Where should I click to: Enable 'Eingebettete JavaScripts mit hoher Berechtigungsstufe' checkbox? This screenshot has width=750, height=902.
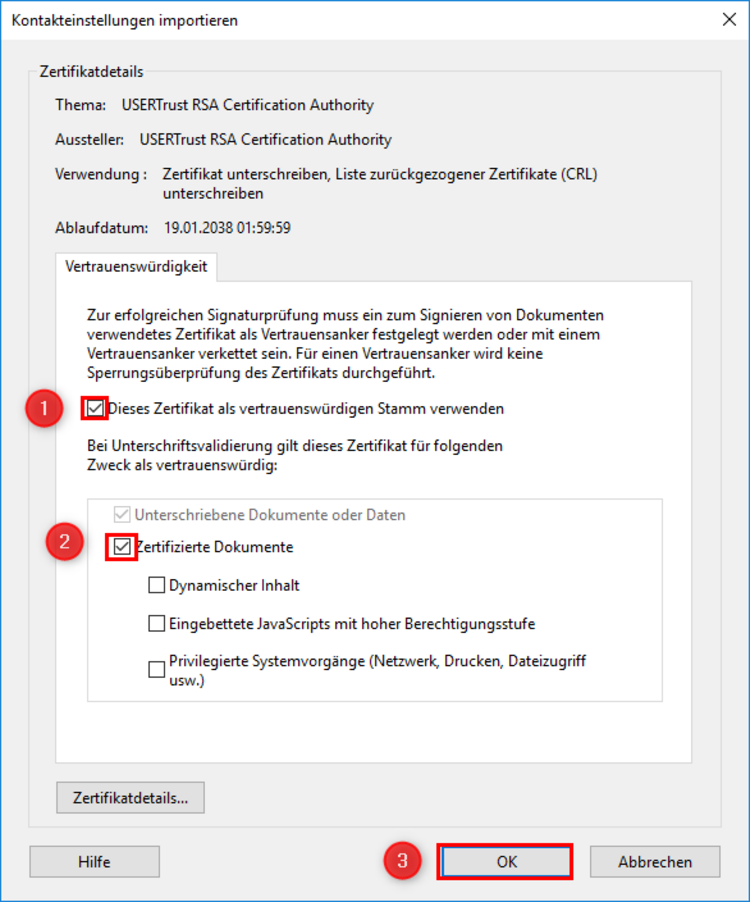click(156, 624)
